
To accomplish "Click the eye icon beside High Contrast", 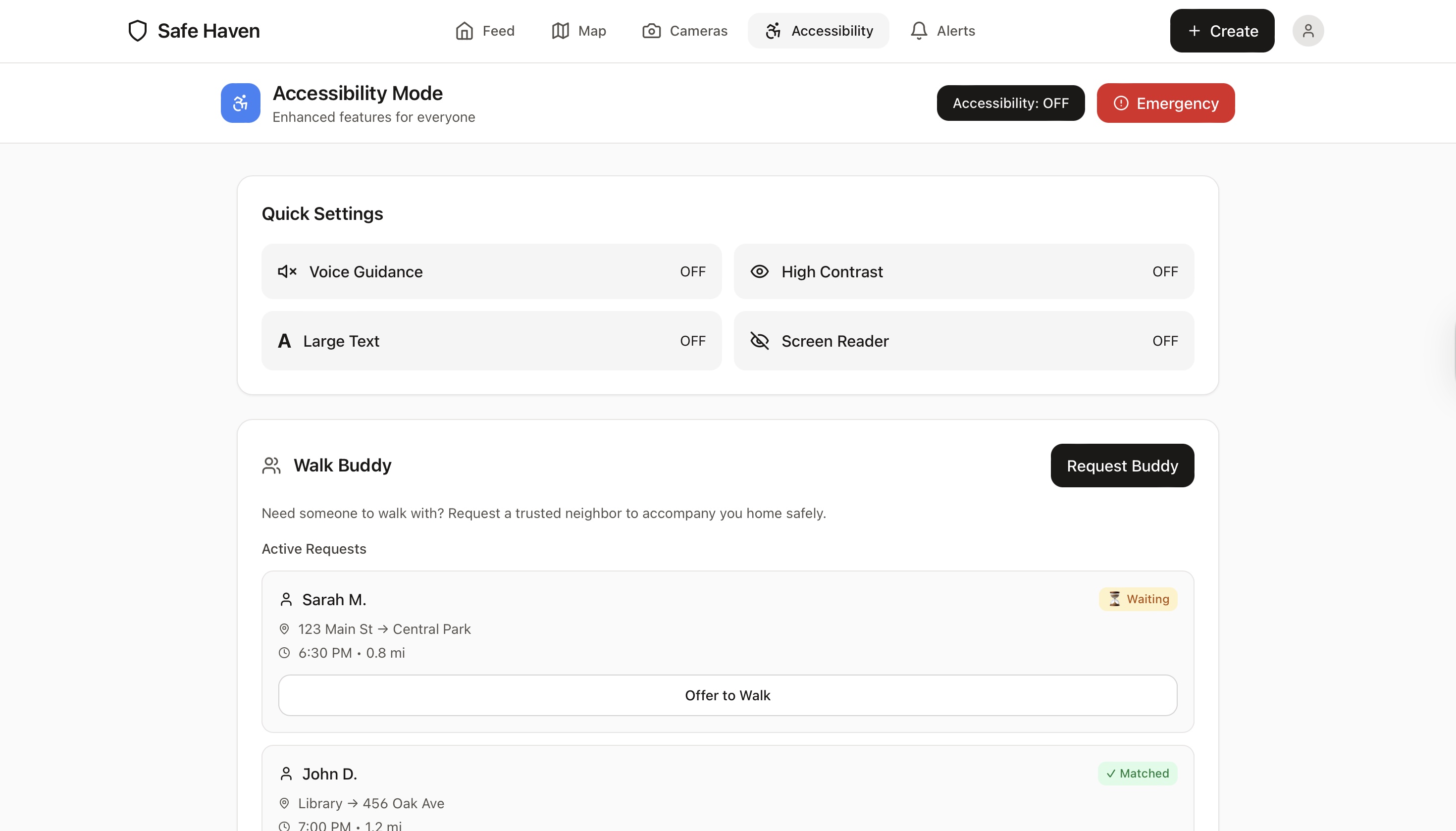I will point(759,272).
